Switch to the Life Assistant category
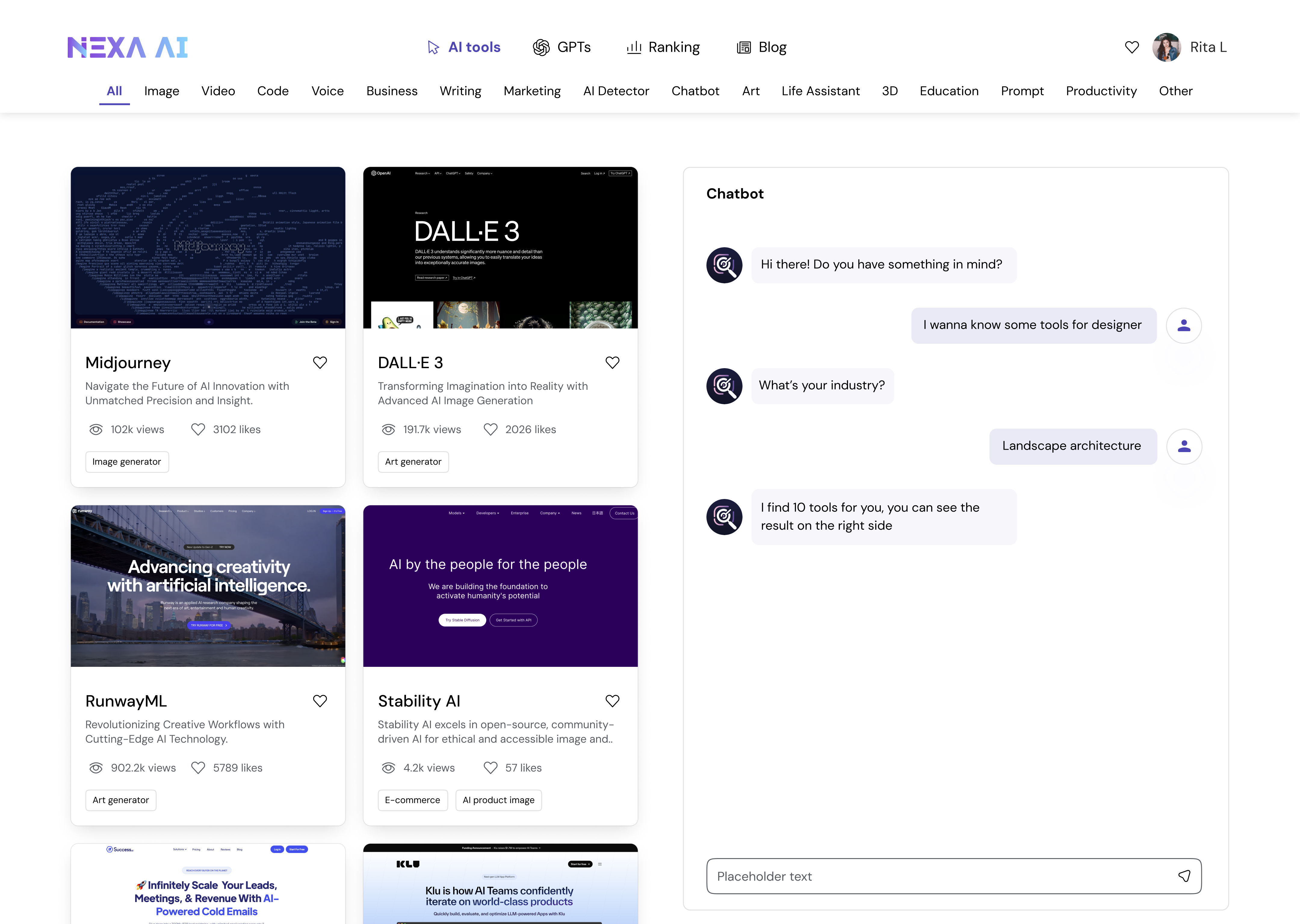 tap(820, 91)
